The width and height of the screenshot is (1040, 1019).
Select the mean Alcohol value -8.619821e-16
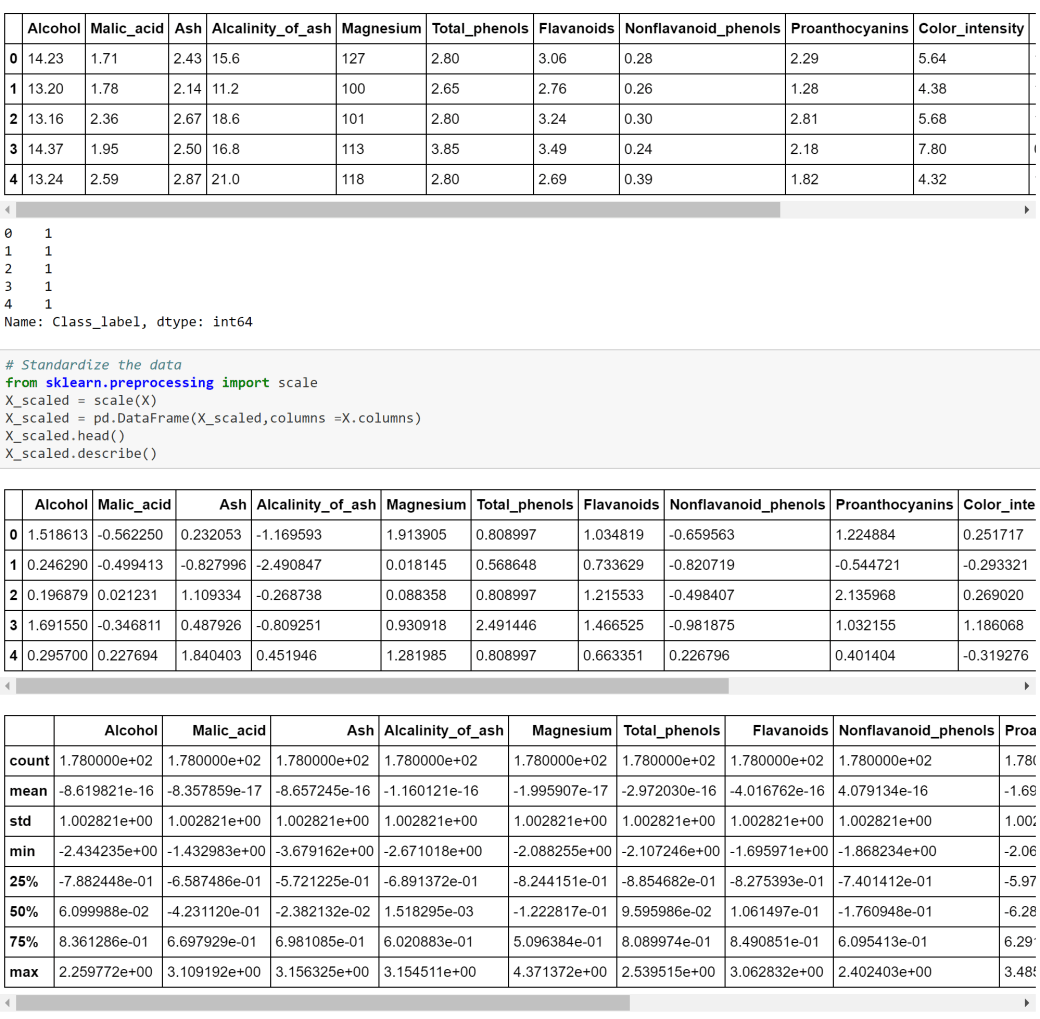108,791
